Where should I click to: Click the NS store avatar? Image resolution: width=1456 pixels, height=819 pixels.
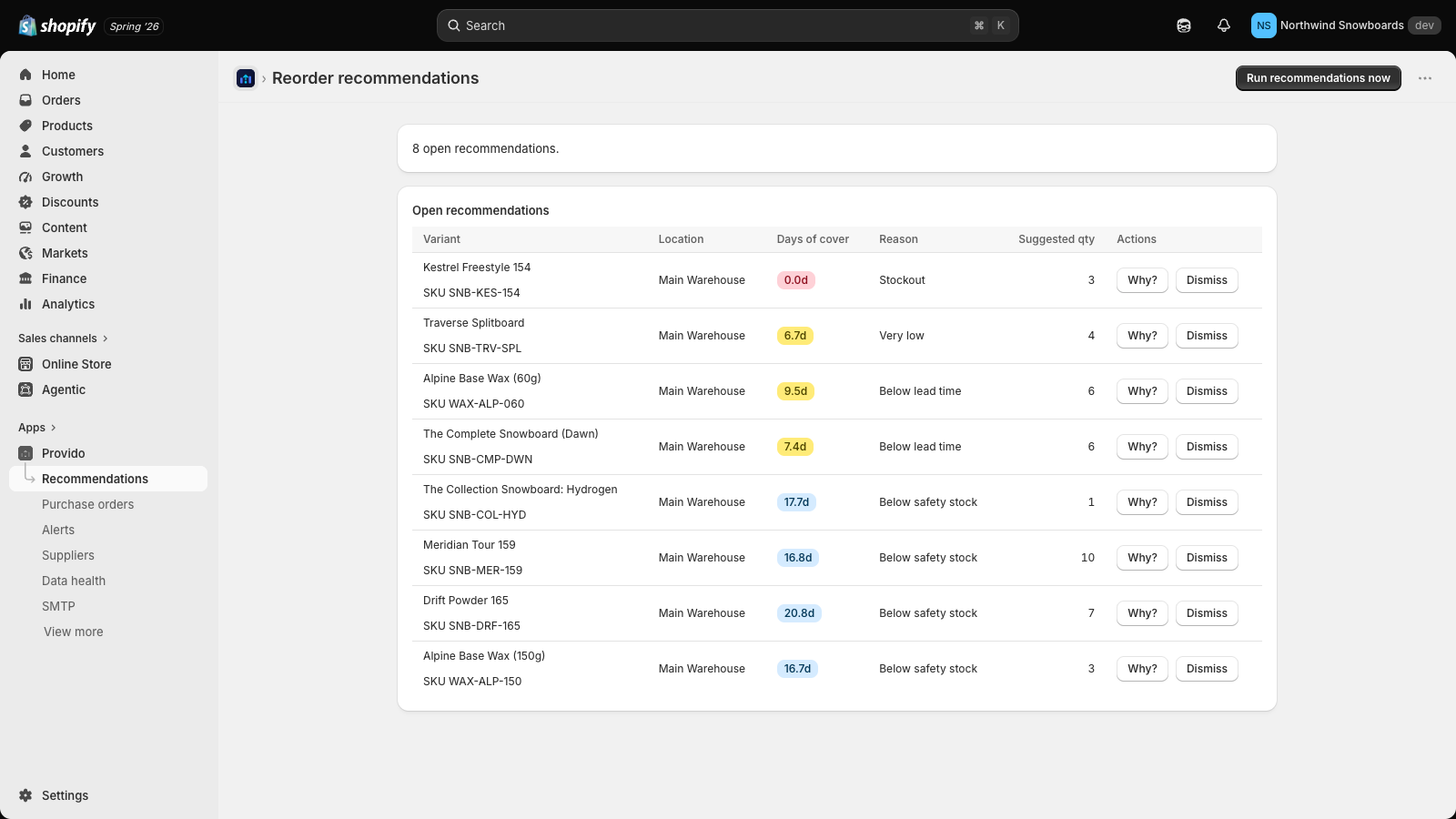click(1264, 25)
